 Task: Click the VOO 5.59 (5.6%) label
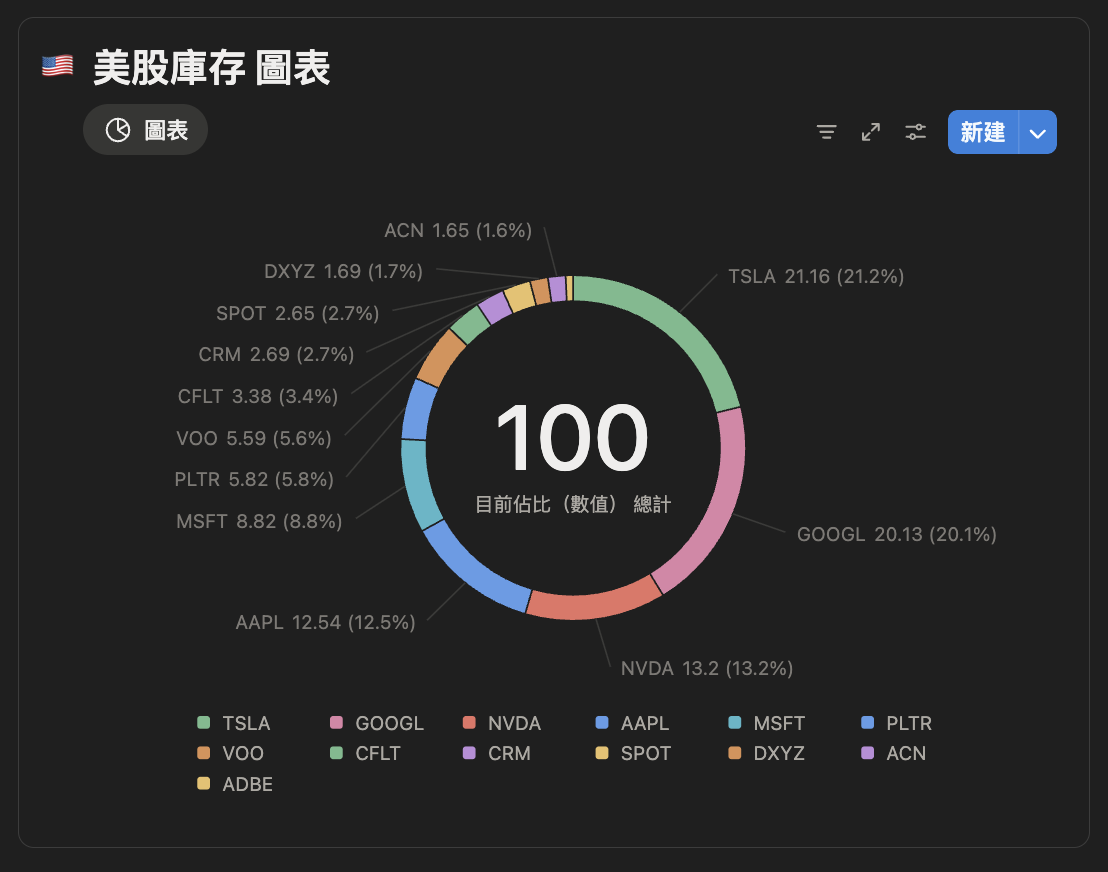254,438
